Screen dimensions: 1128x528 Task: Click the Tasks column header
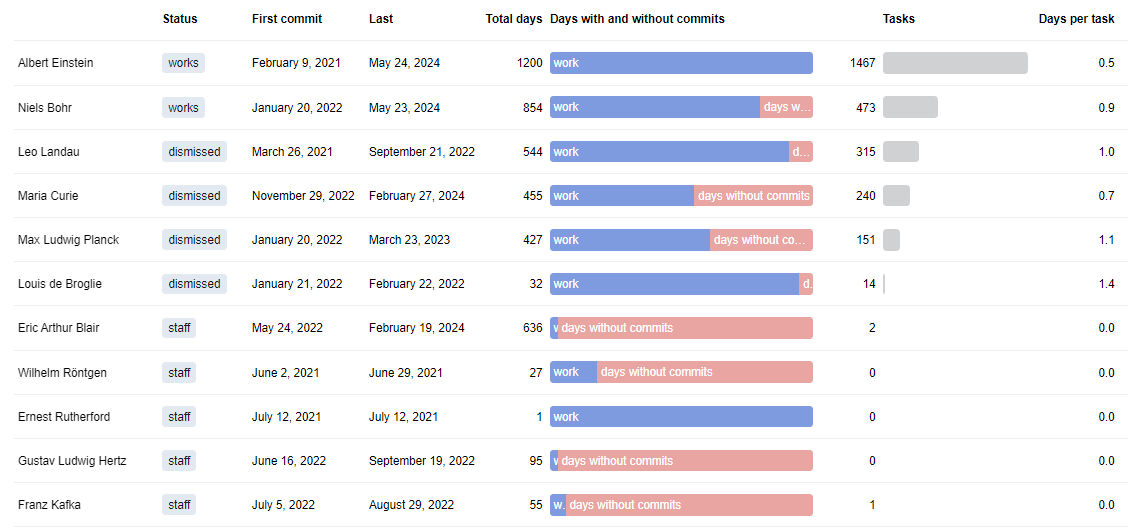(898, 19)
